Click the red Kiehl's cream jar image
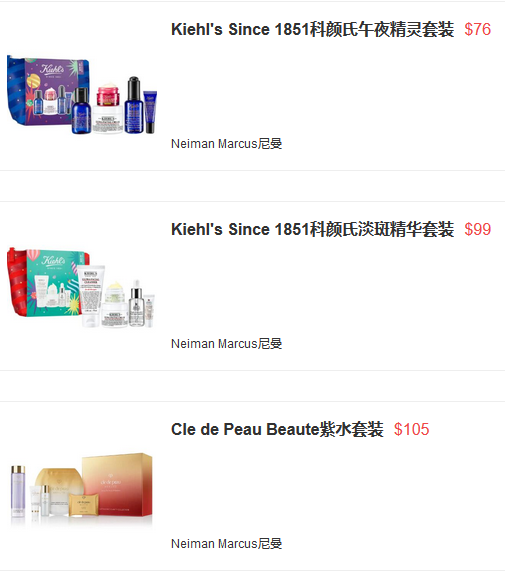 [x=108, y=94]
